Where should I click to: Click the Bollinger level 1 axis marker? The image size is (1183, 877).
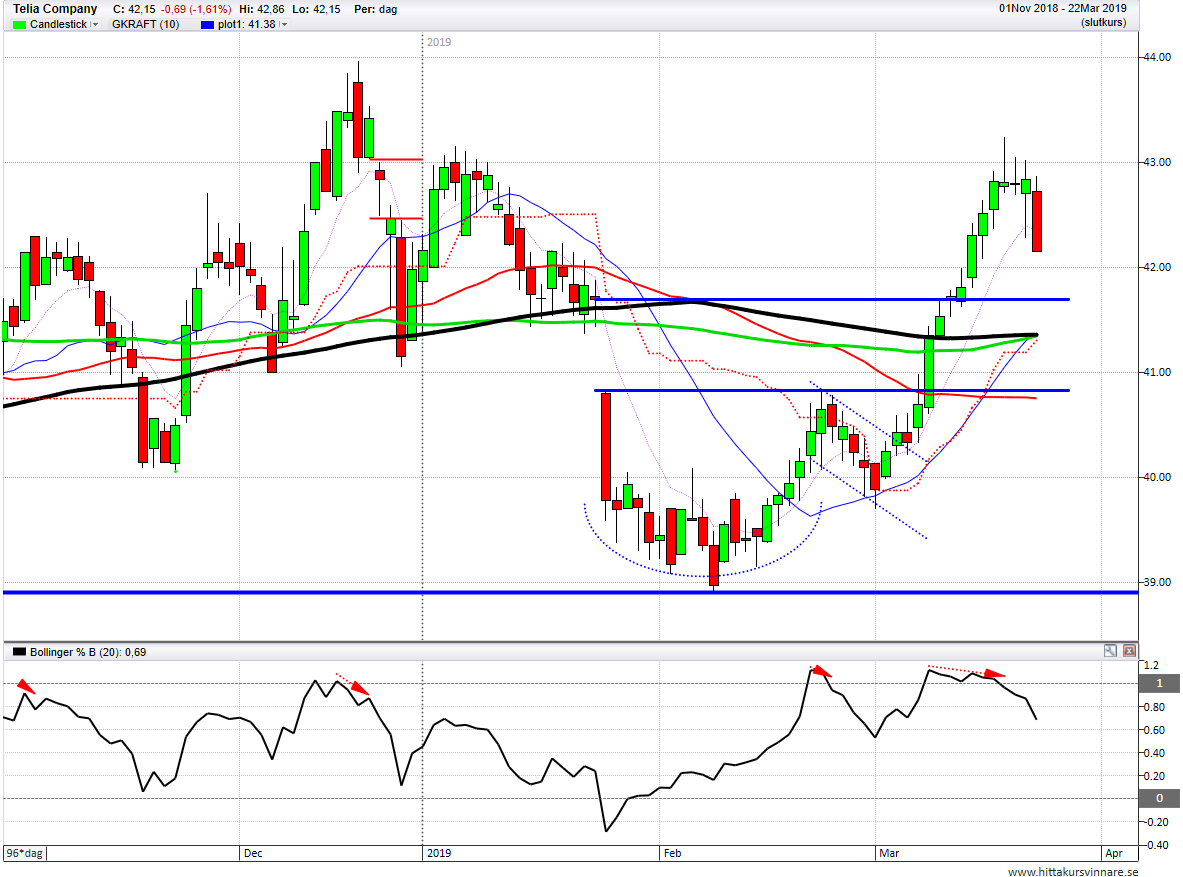1159,683
